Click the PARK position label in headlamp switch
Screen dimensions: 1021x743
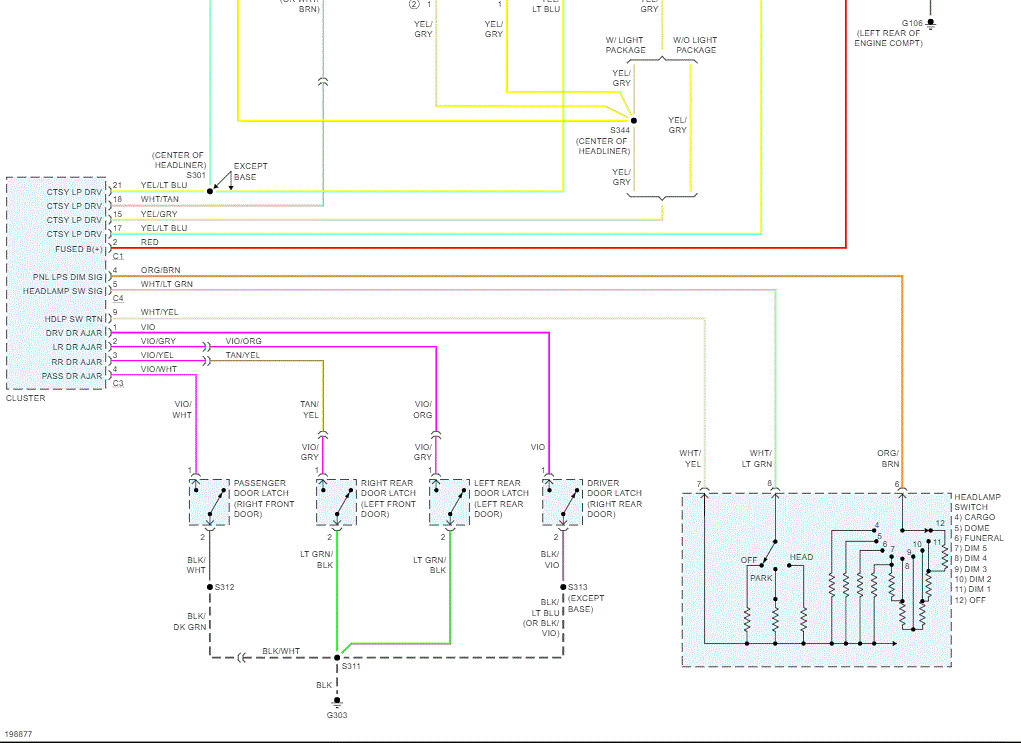pos(761,578)
